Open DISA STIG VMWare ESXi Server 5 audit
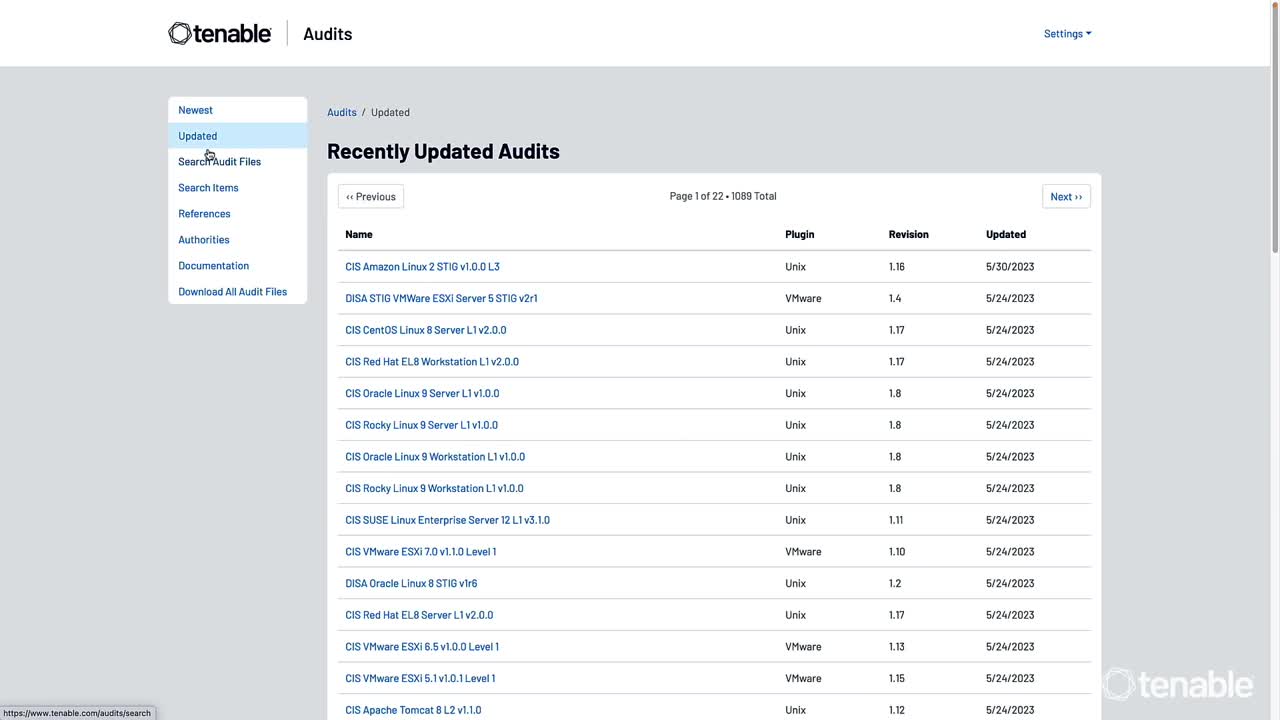This screenshot has width=1280, height=720. [x=441, y=299]
